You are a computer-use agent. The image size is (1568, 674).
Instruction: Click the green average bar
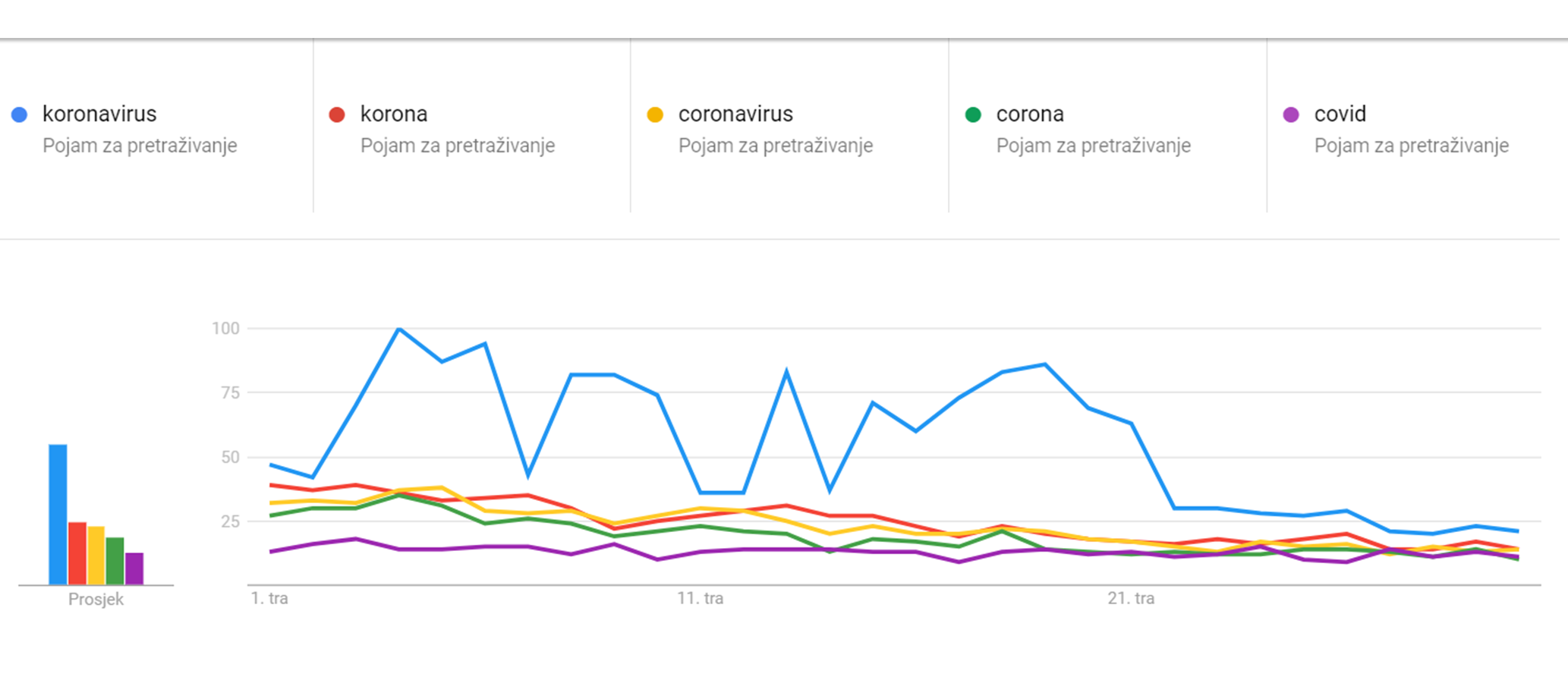(115, 561)
